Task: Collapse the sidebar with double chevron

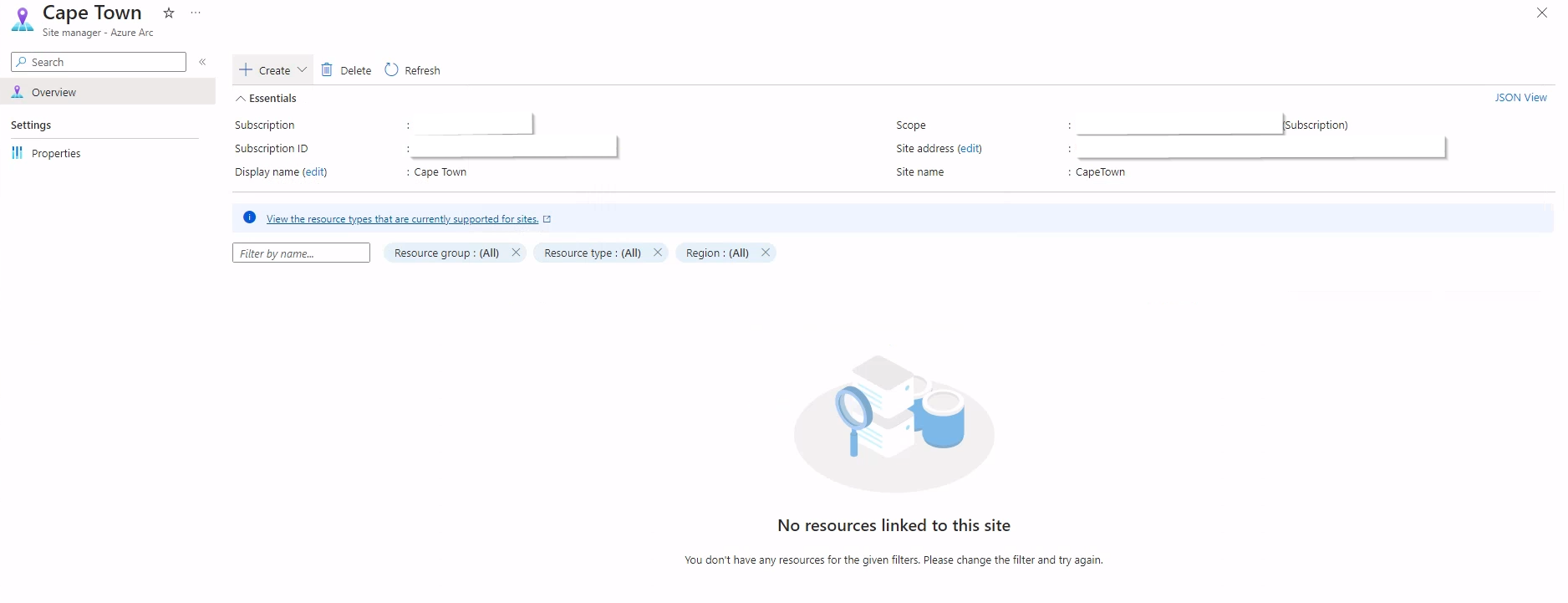Action: (202, 62)
